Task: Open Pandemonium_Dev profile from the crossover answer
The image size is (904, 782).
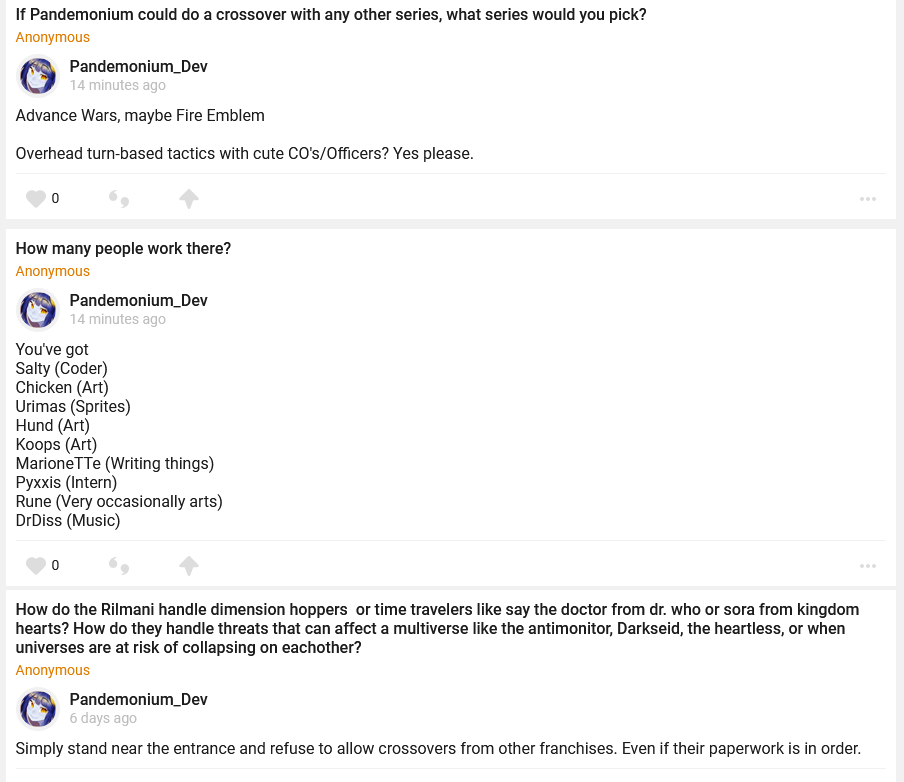Action: click(x=138, y=67)
